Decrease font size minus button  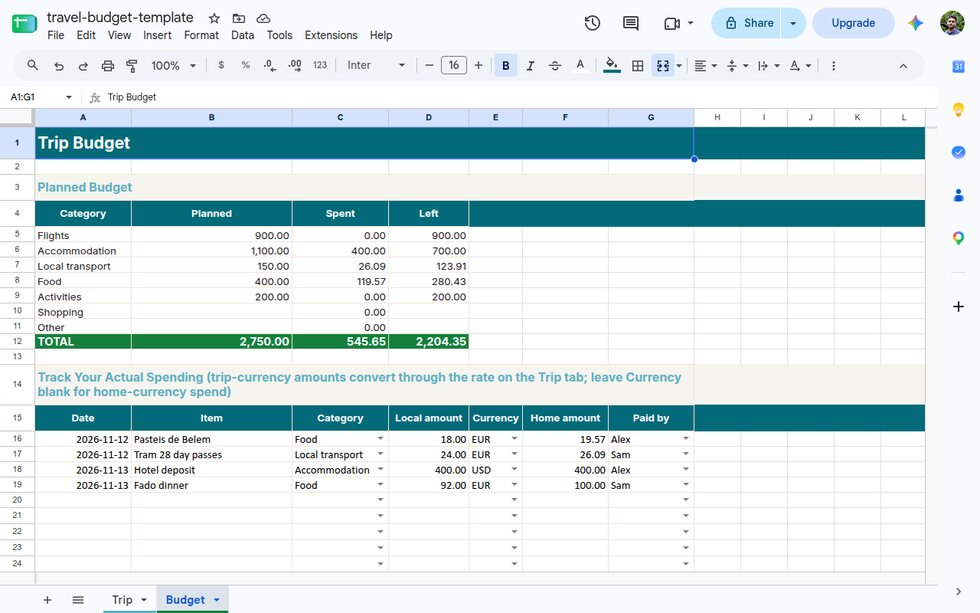tap(429, 65)
